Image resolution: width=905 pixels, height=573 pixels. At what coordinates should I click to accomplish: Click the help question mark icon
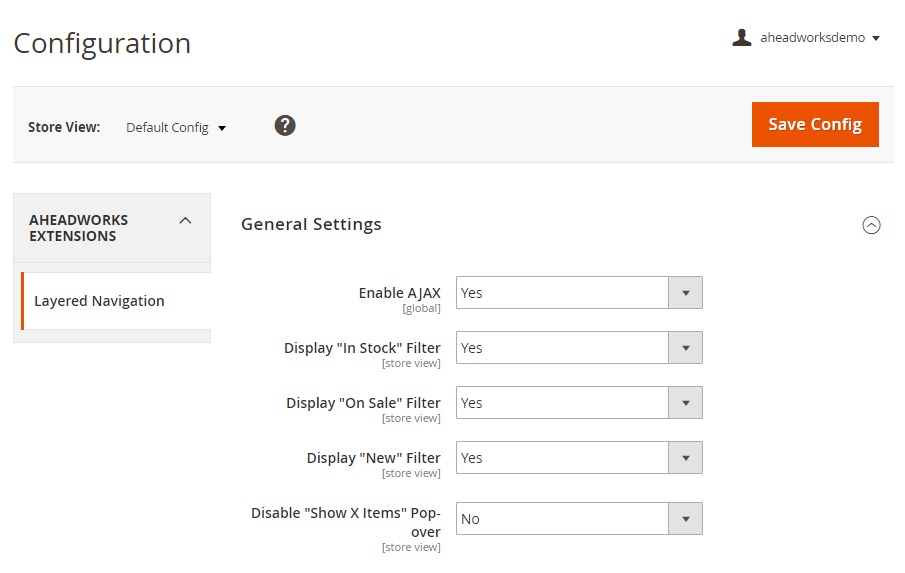(285, 125)
